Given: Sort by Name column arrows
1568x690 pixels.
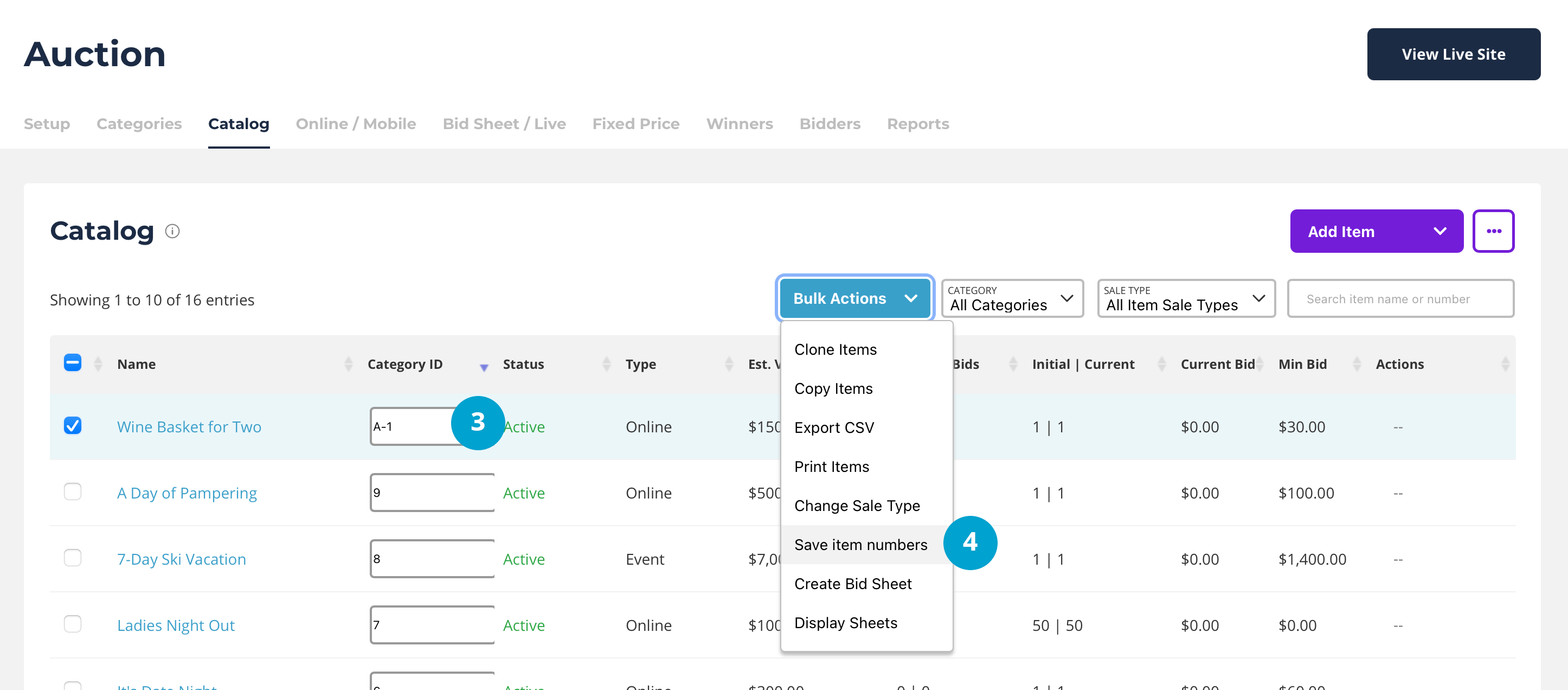Looking at the screenshot, I should [348, 364].
